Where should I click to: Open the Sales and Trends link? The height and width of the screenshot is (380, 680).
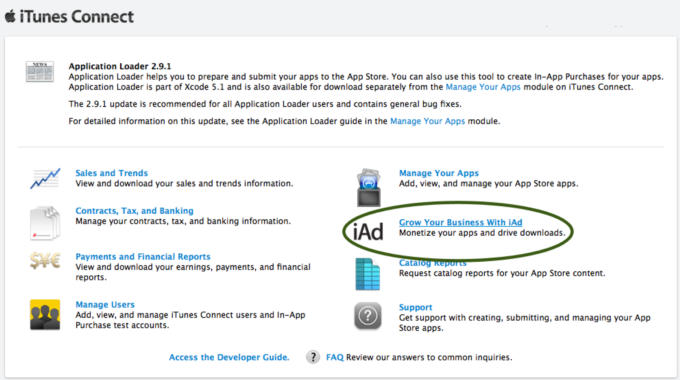[x=111, y=173]
